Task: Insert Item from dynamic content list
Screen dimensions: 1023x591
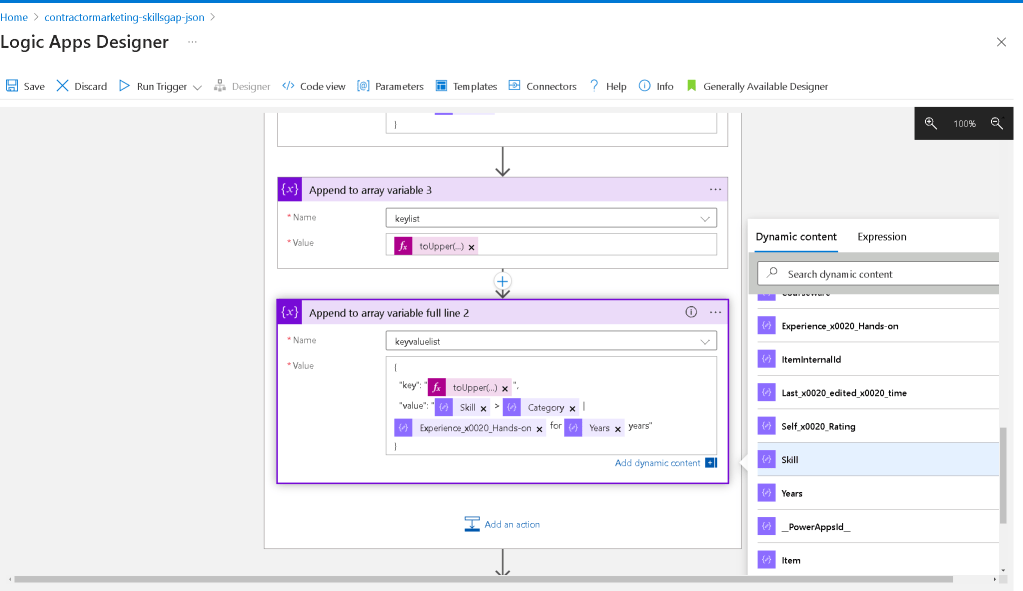Action: pyautogui.click(x=878, y=560)
